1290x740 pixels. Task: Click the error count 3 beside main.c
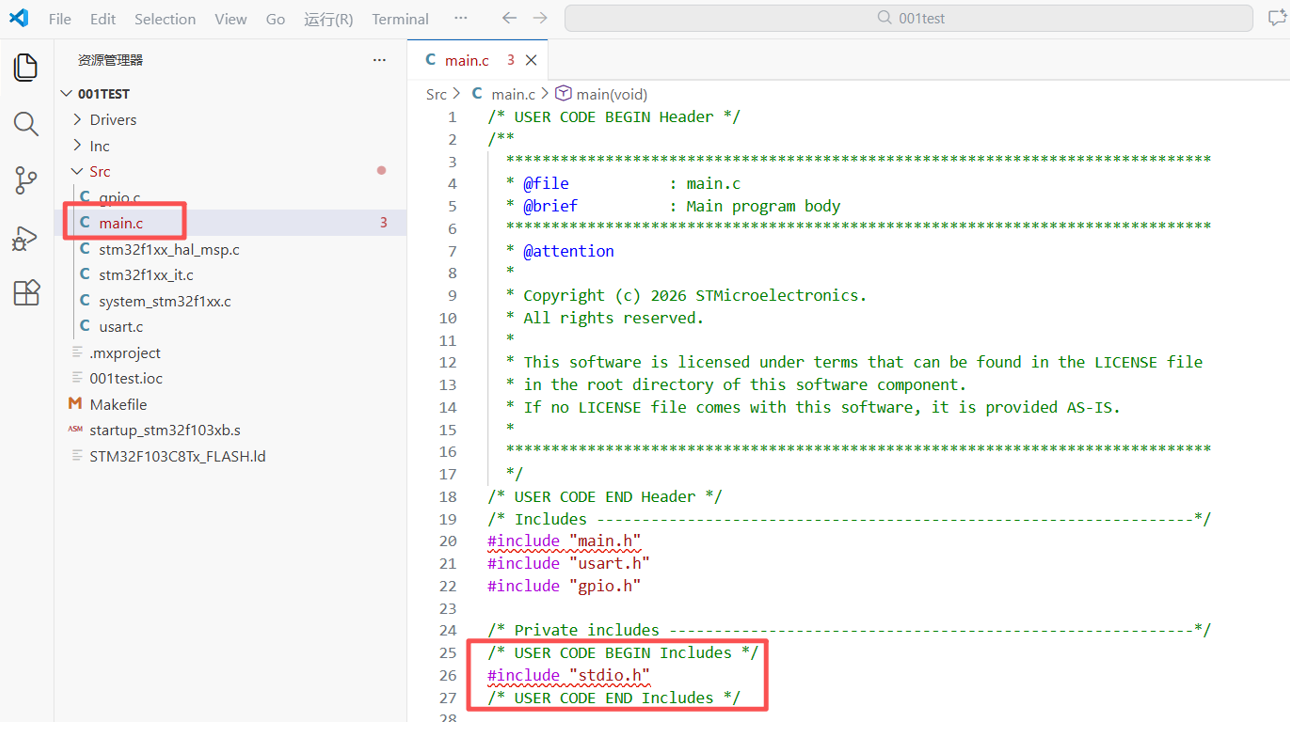pos(383,223)
